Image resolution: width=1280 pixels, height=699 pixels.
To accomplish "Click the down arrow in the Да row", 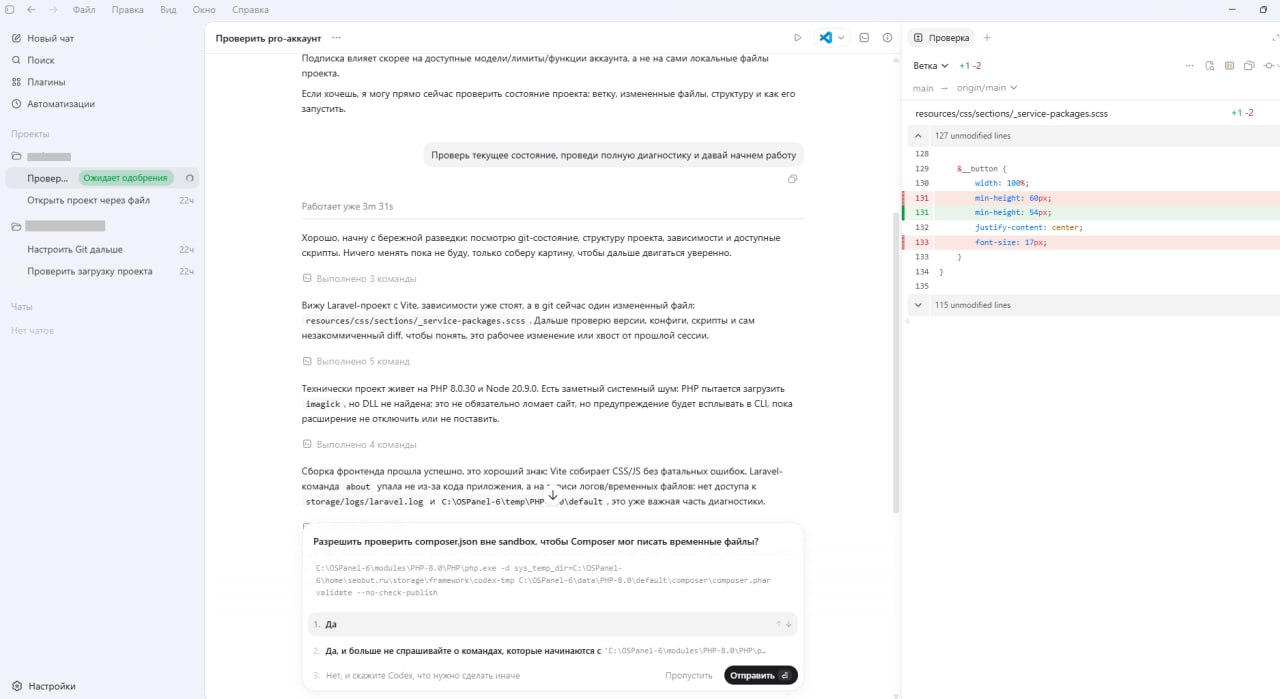I will pyautogui.click(x=789, y=624).
